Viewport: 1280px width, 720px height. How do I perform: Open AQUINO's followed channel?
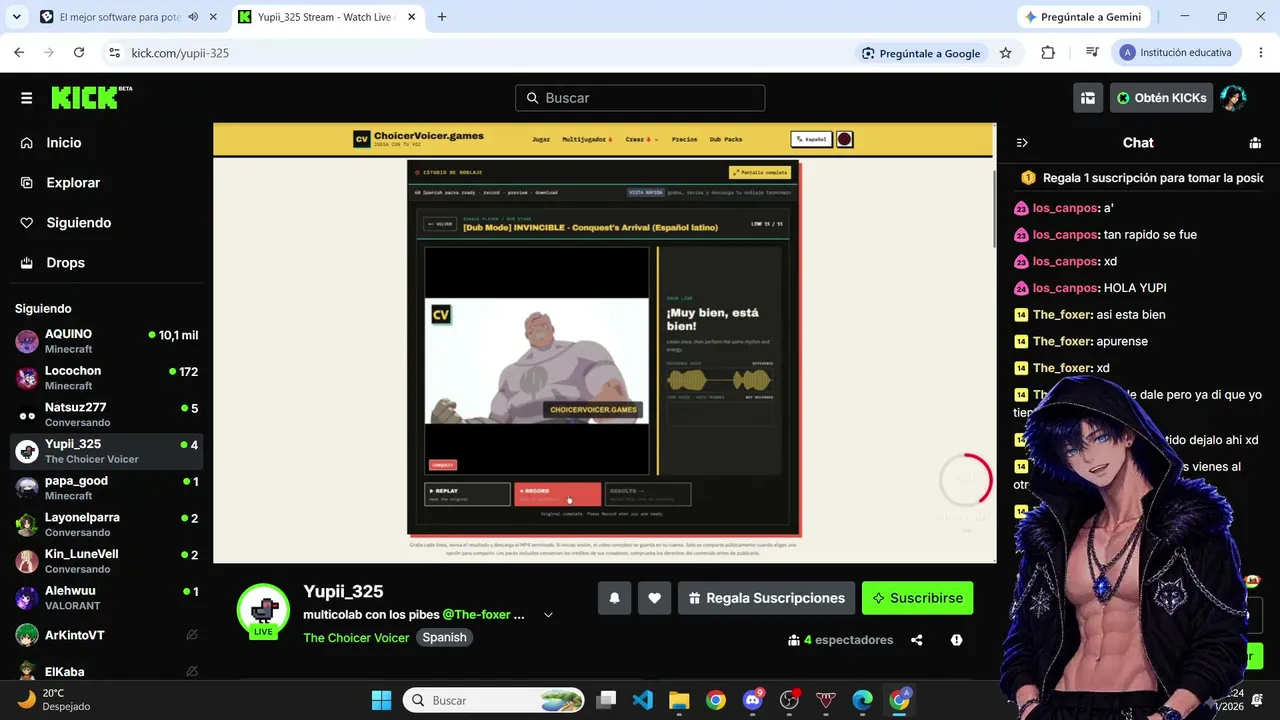click(107, 341)
